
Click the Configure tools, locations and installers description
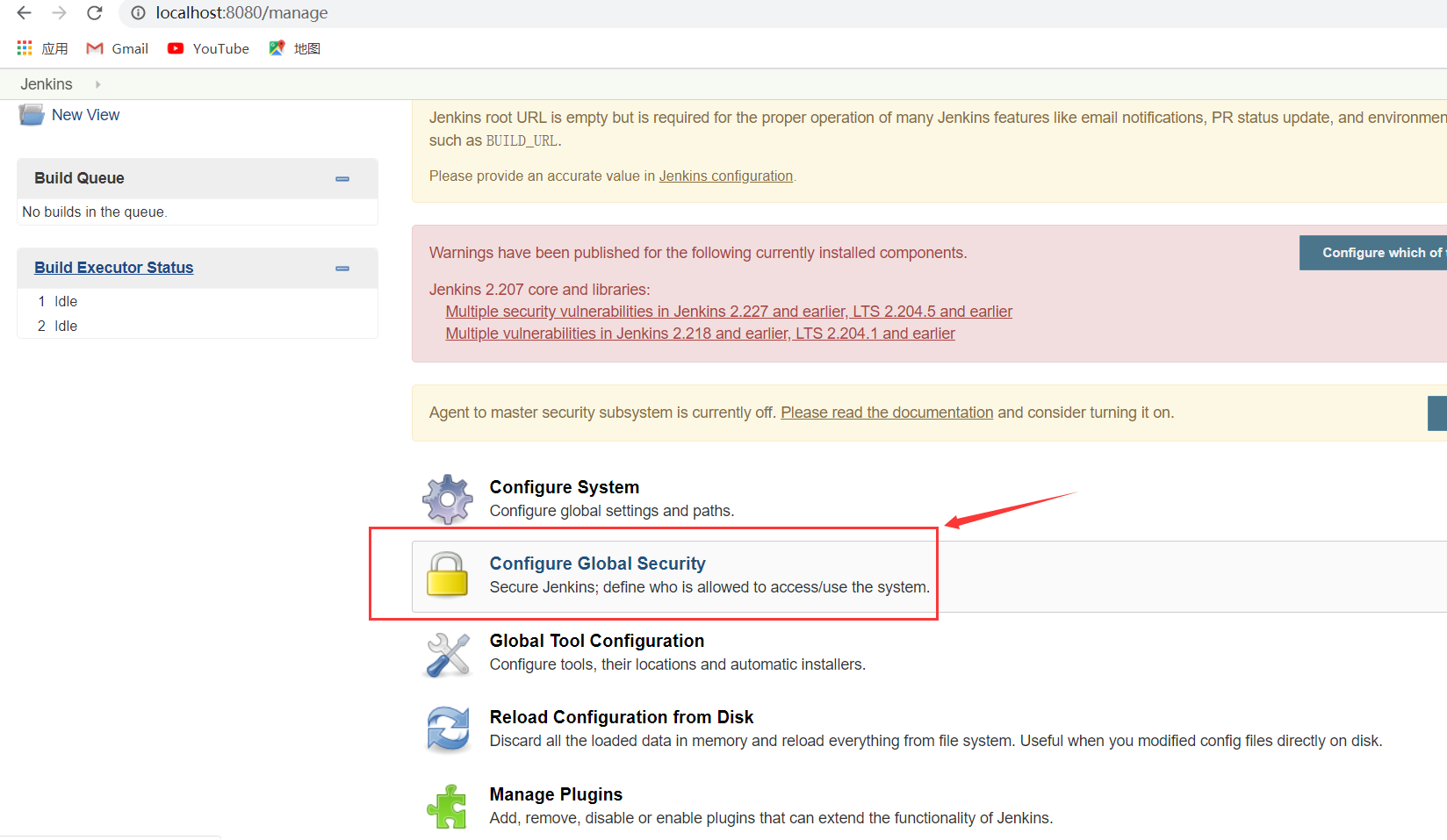coord(678,664)
